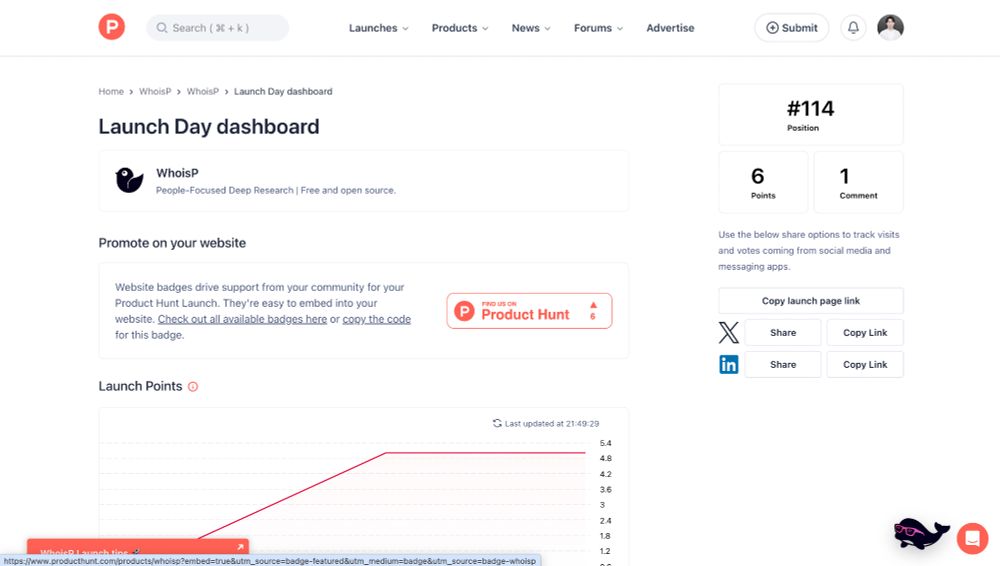Click Share button in the LinkedIn row
Screen dimensions: 1000x566
[783, 364]
